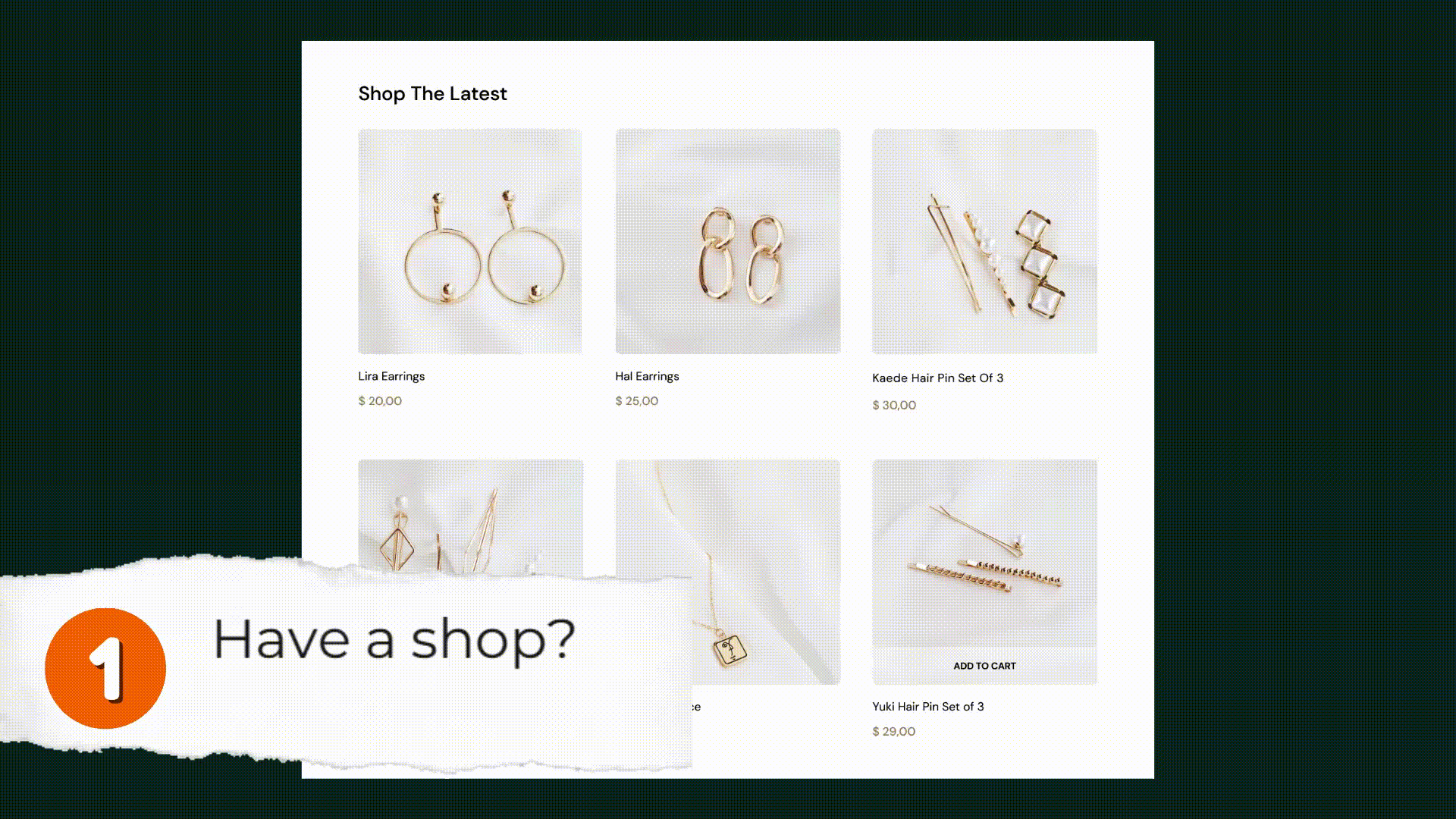Select Yuki Hair Pin Set of 3 title
The height and width of the screenshot is (819, 1456).
pyautogui.click(x=927, y=706)
